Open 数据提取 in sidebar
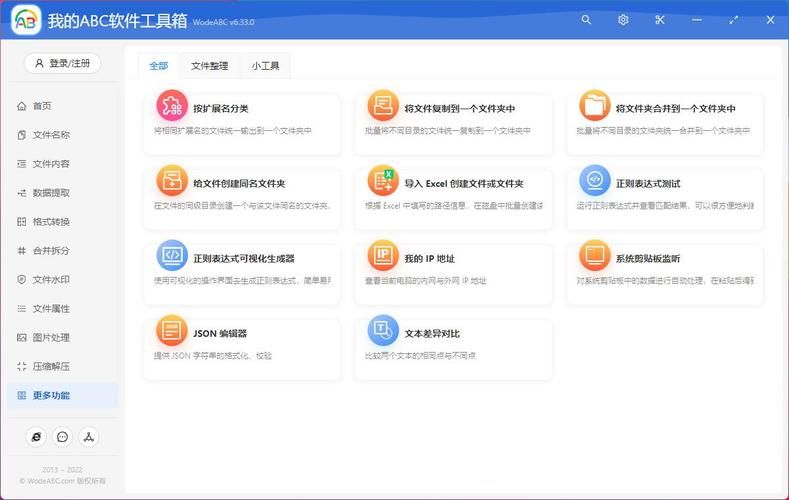 coord(62,193)
